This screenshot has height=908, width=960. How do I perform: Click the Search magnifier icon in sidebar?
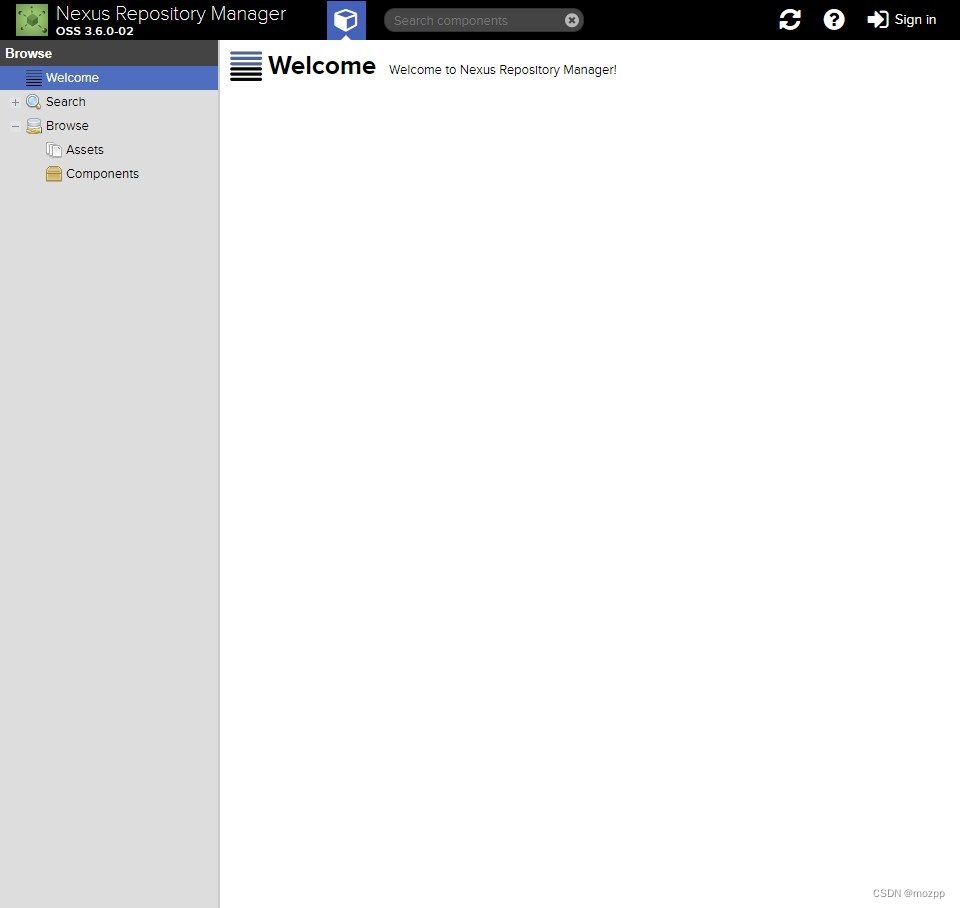click(34, 102)
